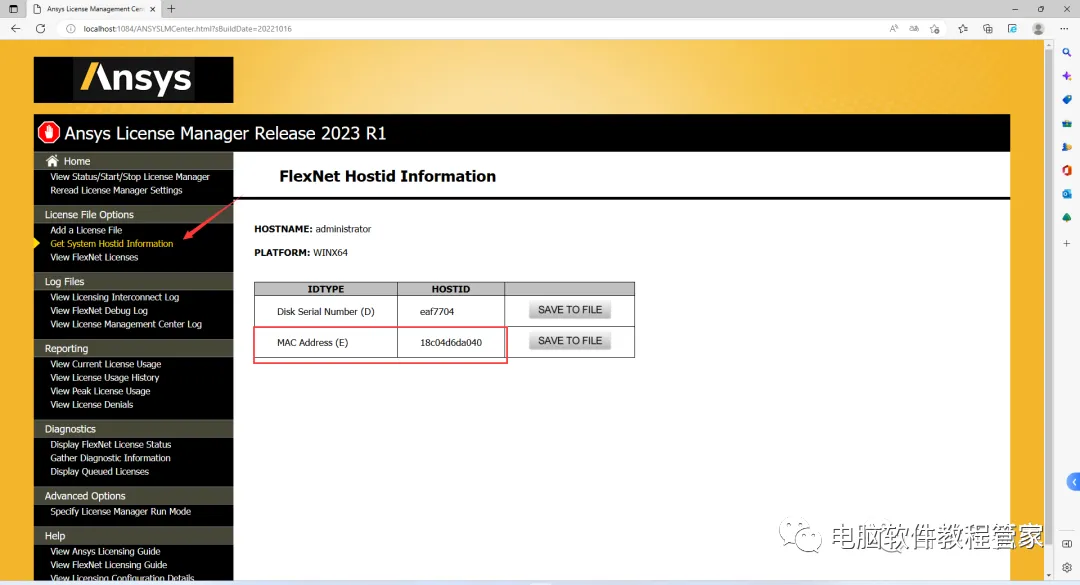Open View License Denials
1080x585 pixels.
[x=92, y=404]
